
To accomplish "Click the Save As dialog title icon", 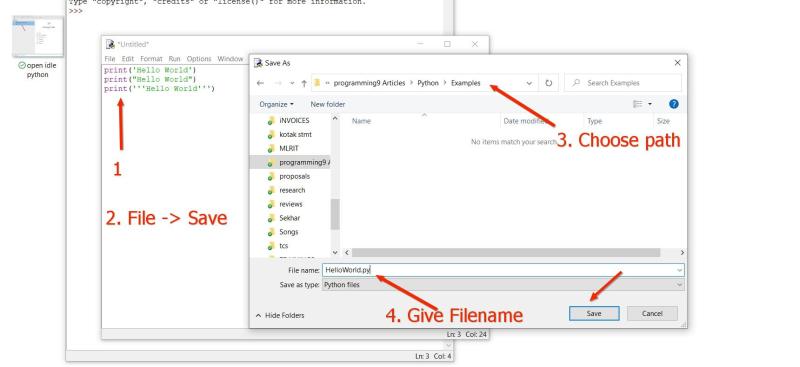I will 258,63.
